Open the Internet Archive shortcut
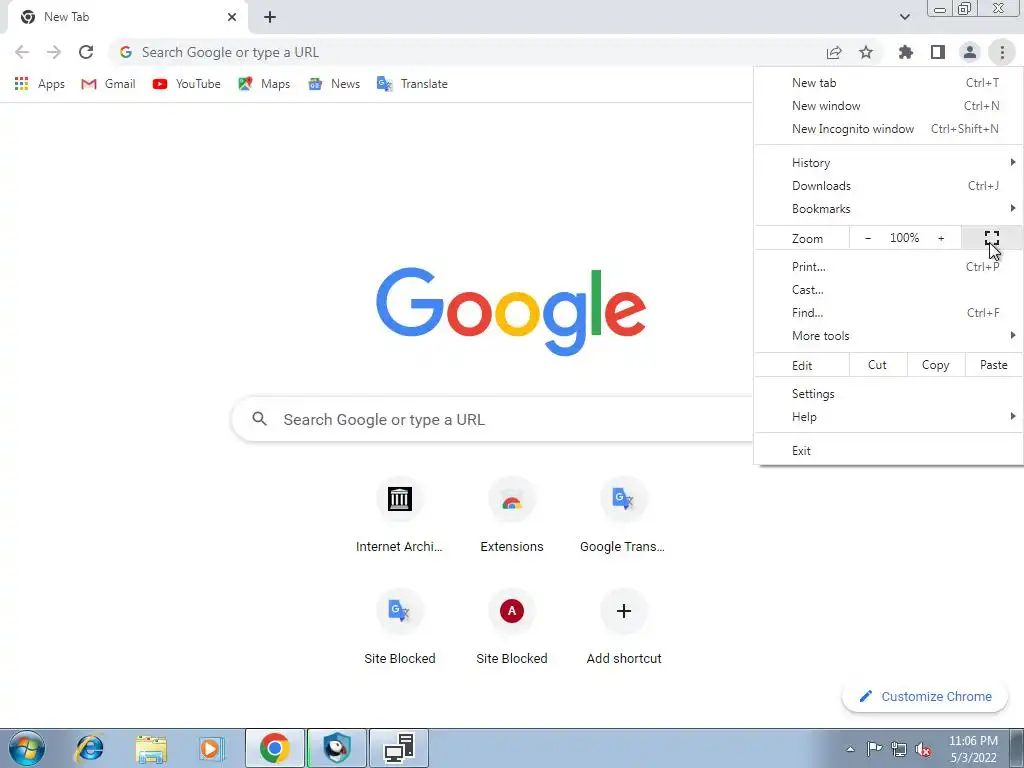This screenshot has width=1024, height=768. [399, 515]
